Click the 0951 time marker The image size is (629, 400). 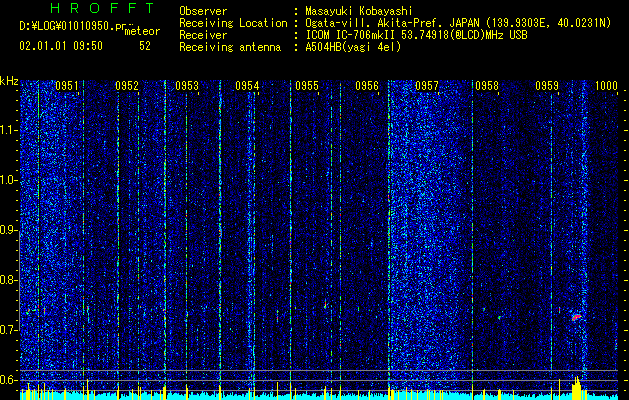click(x=67, y=86)
